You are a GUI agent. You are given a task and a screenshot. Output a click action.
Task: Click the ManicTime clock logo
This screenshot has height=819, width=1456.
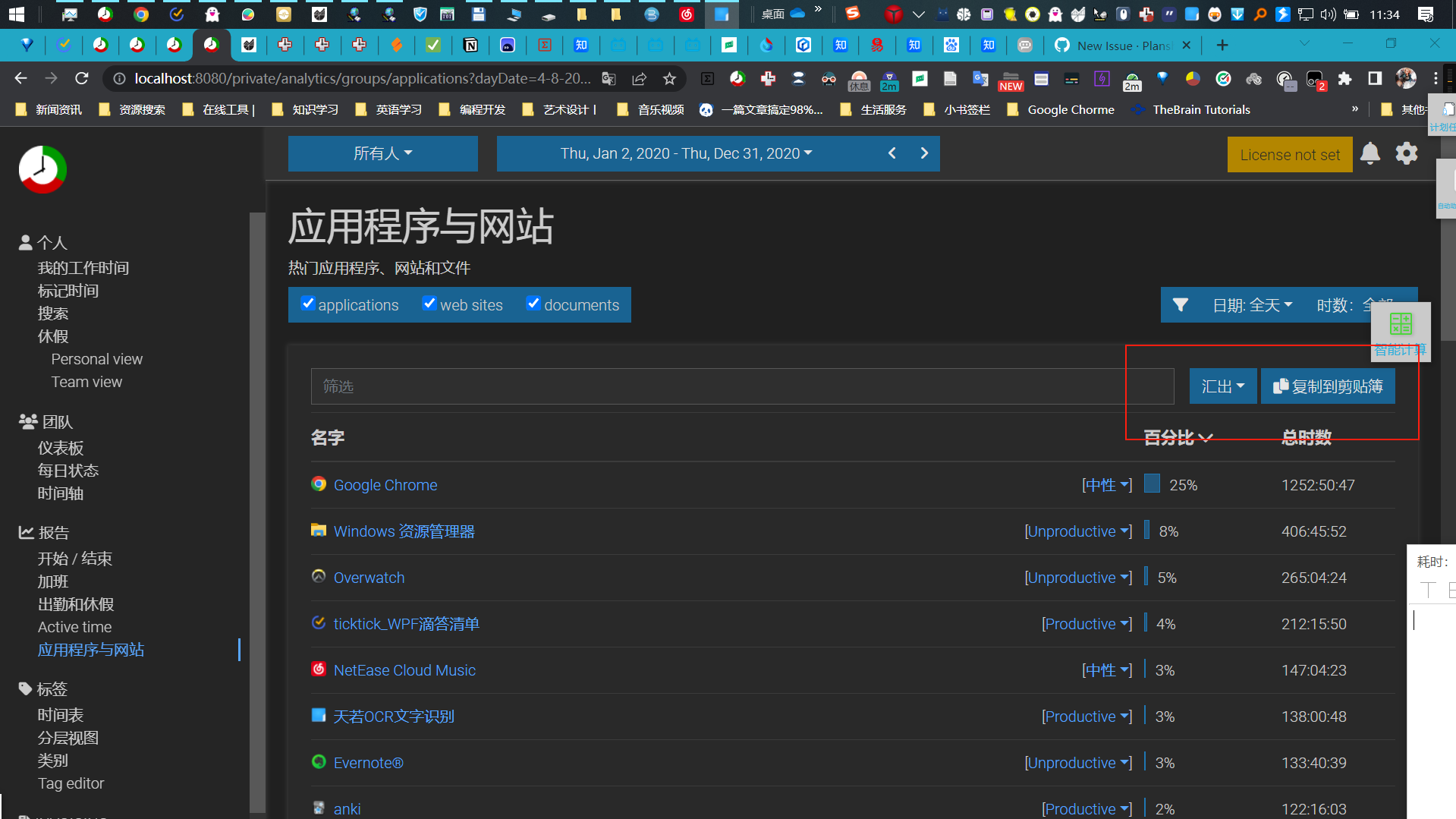pyautogui.click(x=42, y=169)
